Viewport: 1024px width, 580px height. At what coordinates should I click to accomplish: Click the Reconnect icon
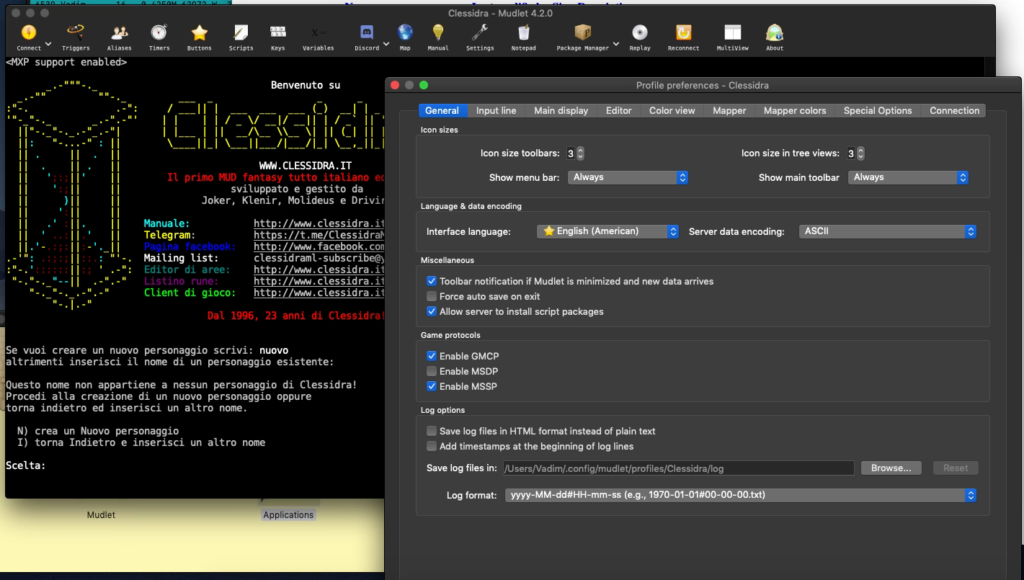click(683, 37)
